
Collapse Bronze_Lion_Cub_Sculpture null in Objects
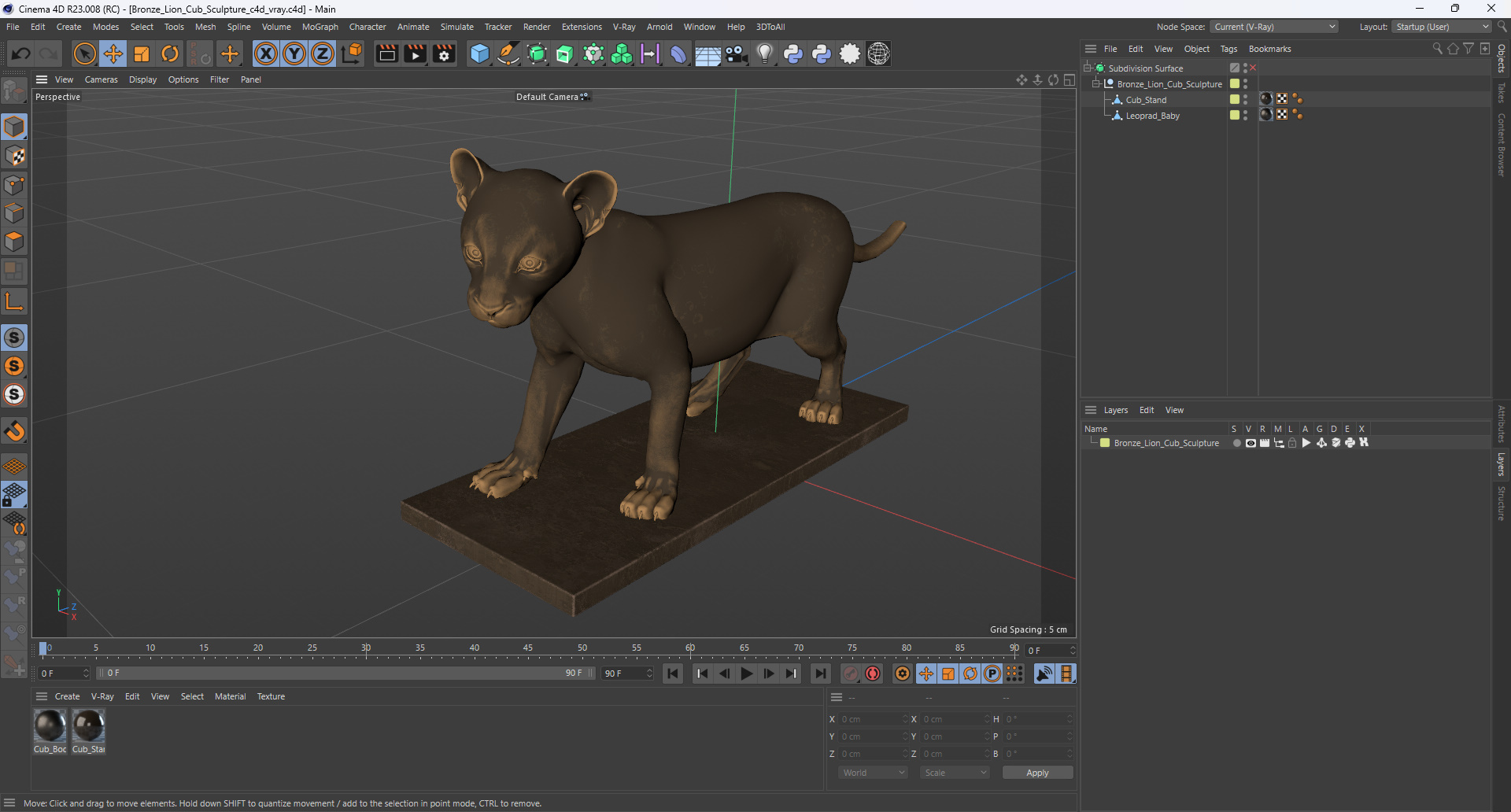coord(1095,84)
